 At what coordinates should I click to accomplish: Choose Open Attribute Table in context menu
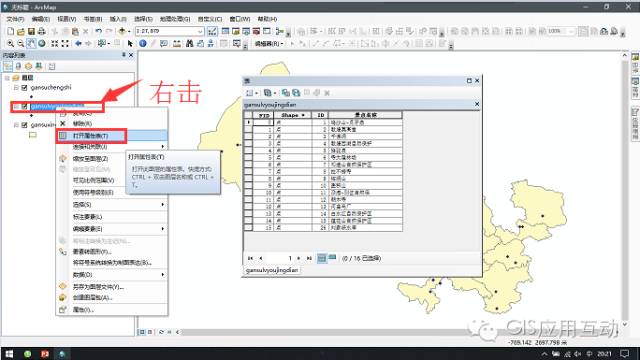(x=91, y=136)
